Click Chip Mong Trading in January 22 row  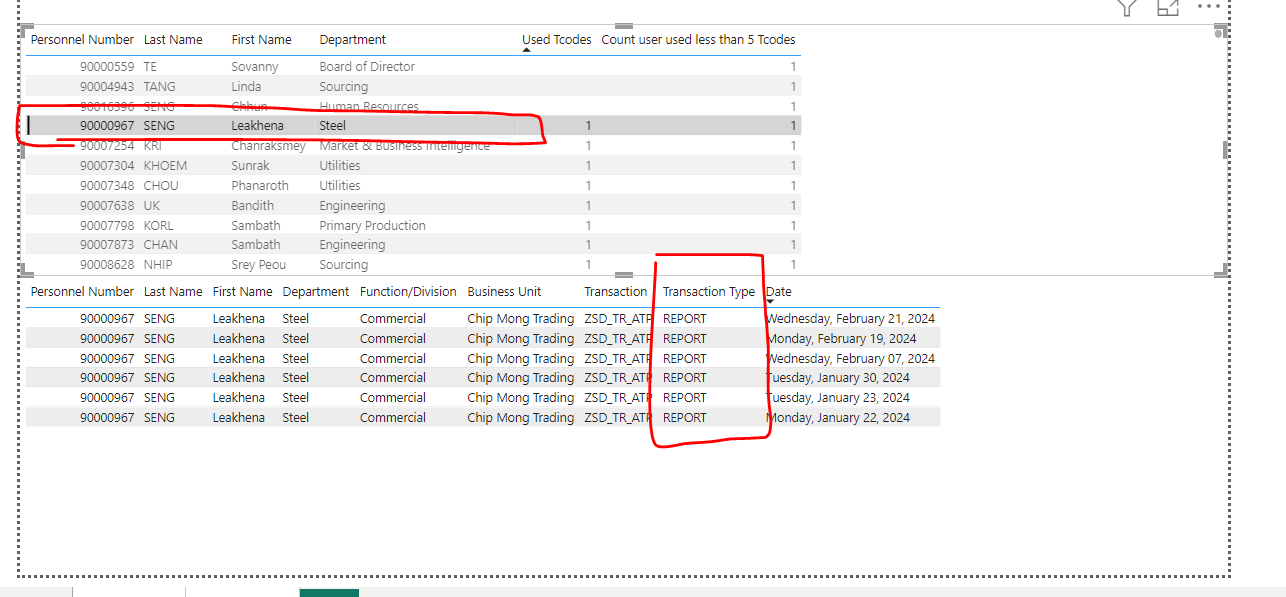(x=521, y=418)
